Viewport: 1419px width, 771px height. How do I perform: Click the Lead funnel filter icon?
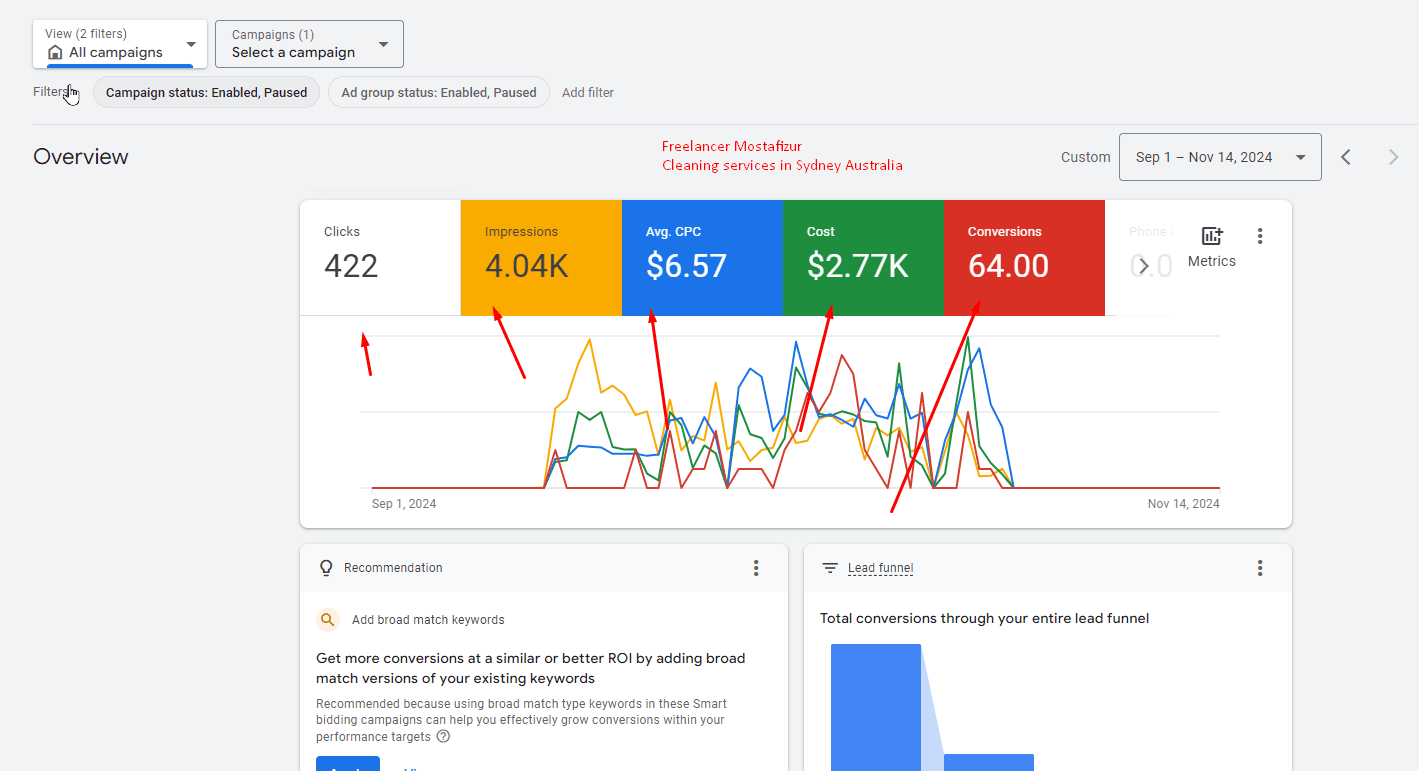[x=830, y=568]
